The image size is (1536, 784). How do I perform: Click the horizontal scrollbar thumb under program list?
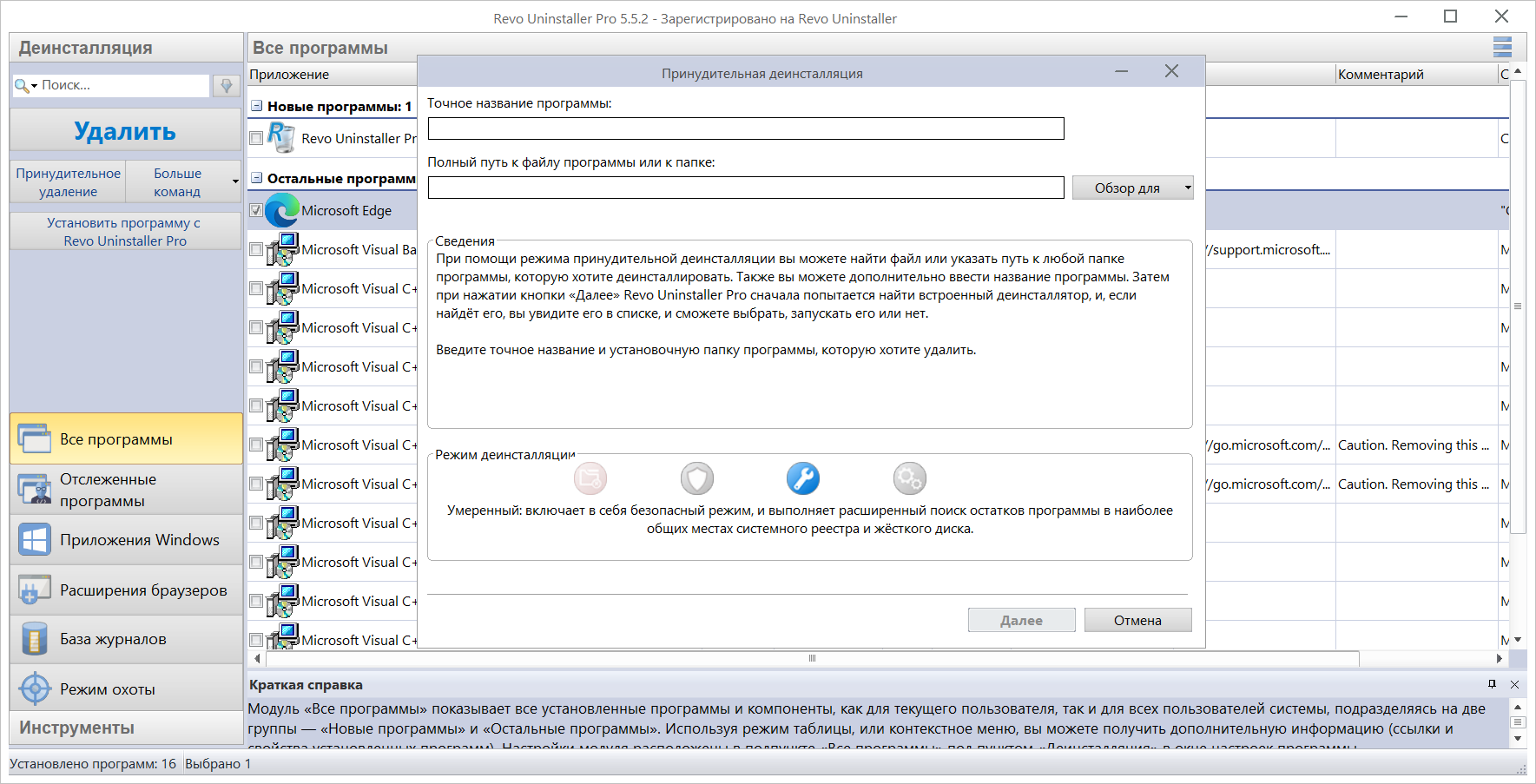(x=812, y=658)
